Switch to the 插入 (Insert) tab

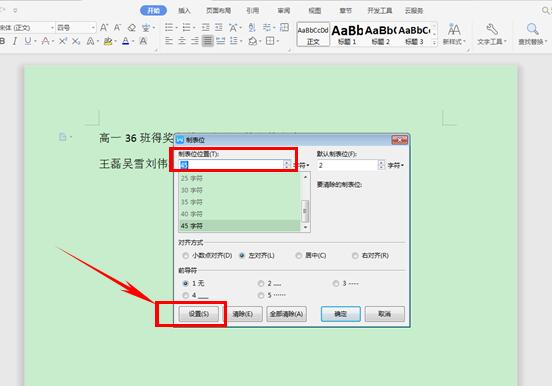click(x=184, y=11)
